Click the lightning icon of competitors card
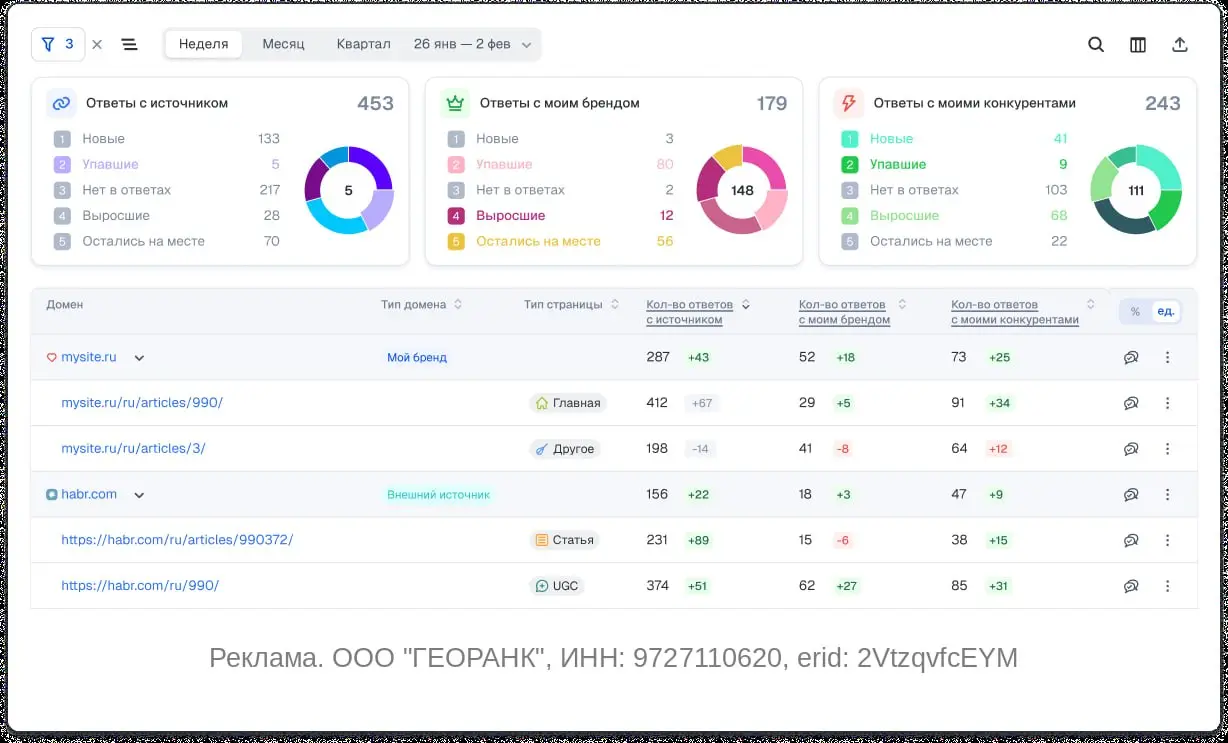Viewport: 1228px width, 743px height. [x=849, y=103]
